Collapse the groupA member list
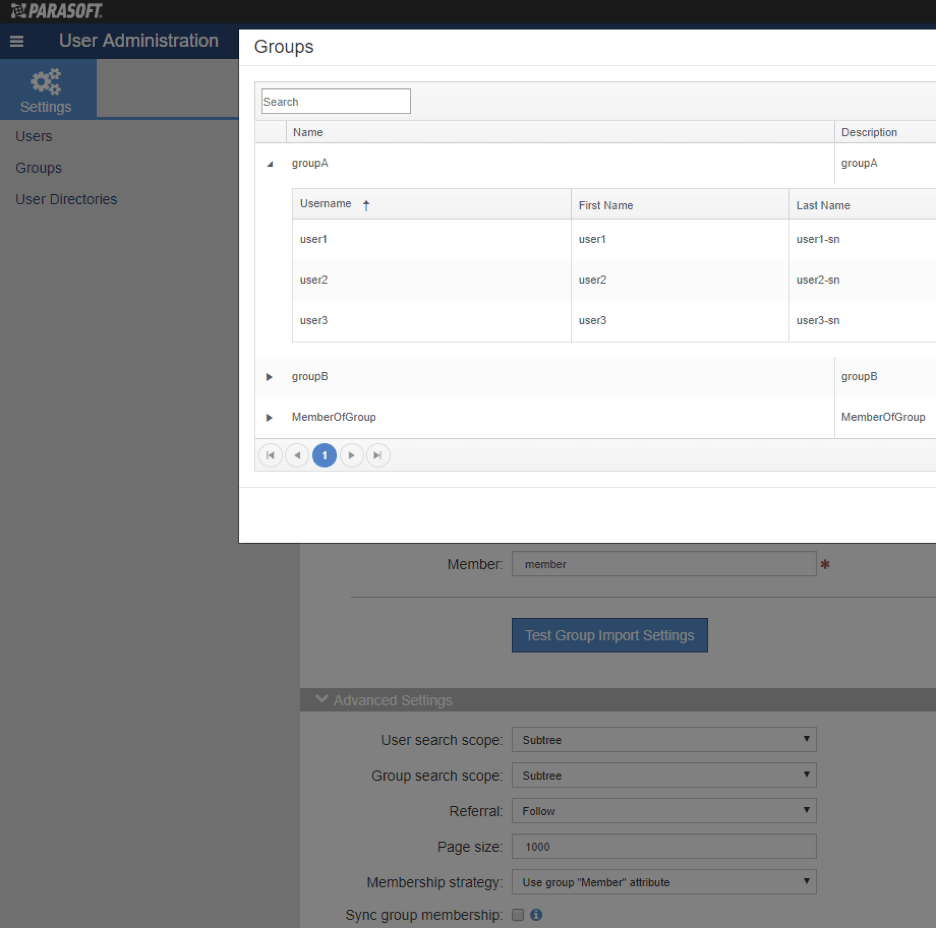 268,163
